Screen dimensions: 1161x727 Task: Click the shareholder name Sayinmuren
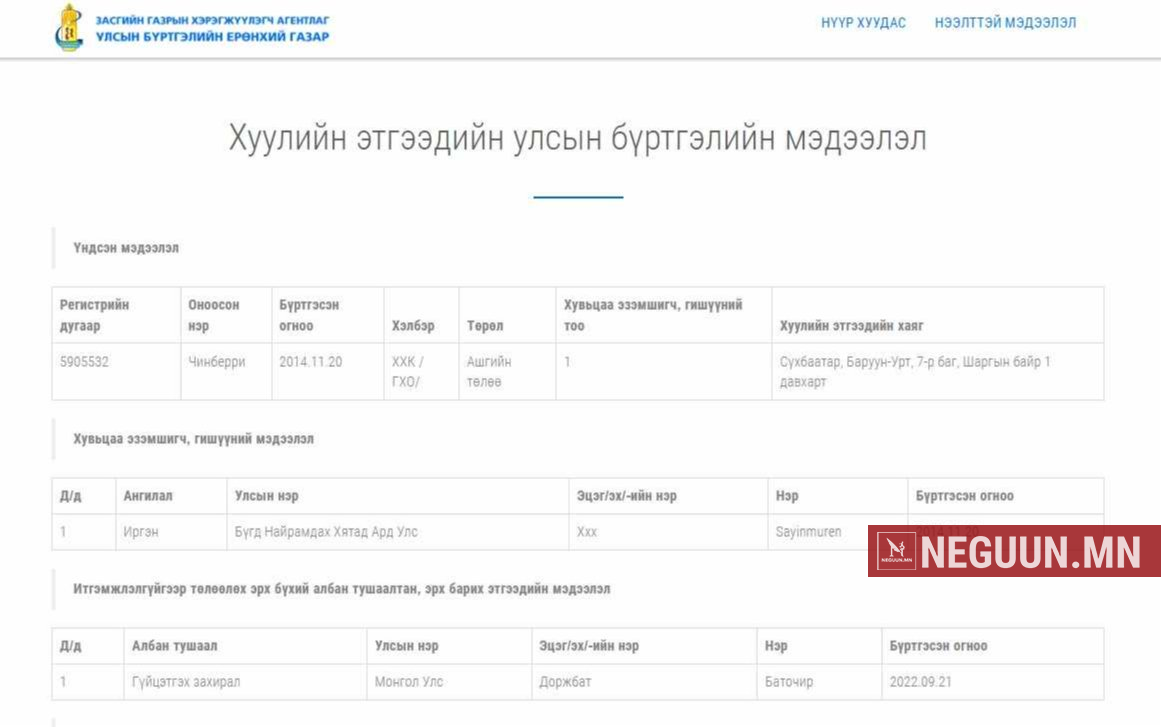808,532
